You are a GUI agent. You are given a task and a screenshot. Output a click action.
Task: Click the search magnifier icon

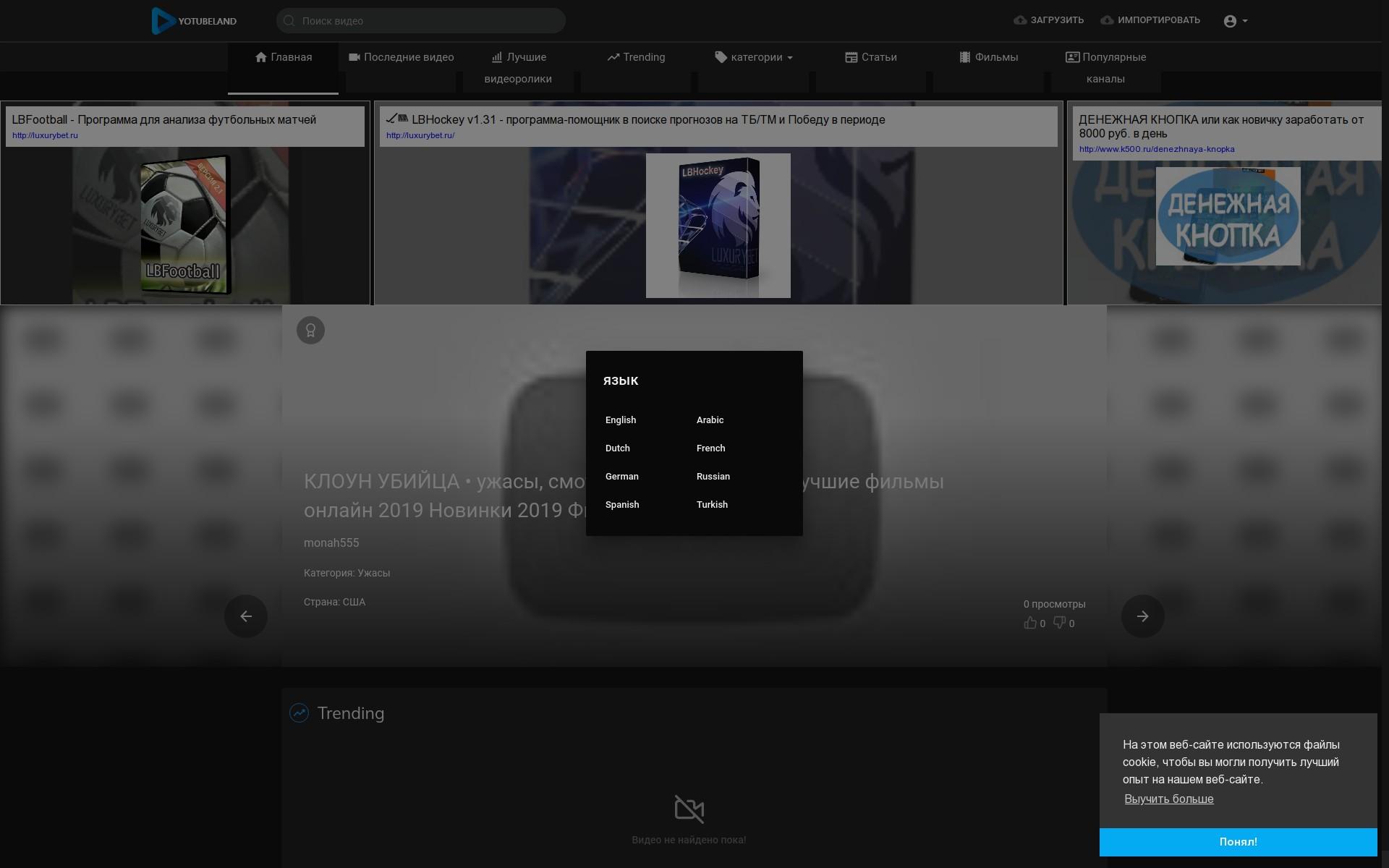pyautogui.click(x=289, y=21)
